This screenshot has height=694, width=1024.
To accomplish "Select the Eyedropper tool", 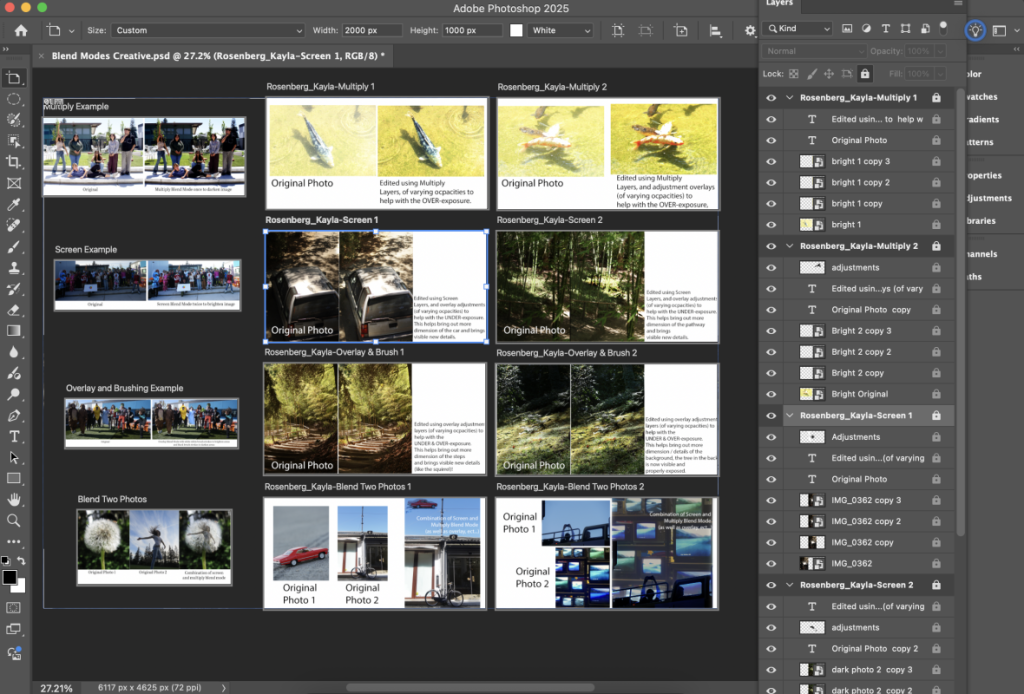I will pyautogui.click(x=13, y=204).
